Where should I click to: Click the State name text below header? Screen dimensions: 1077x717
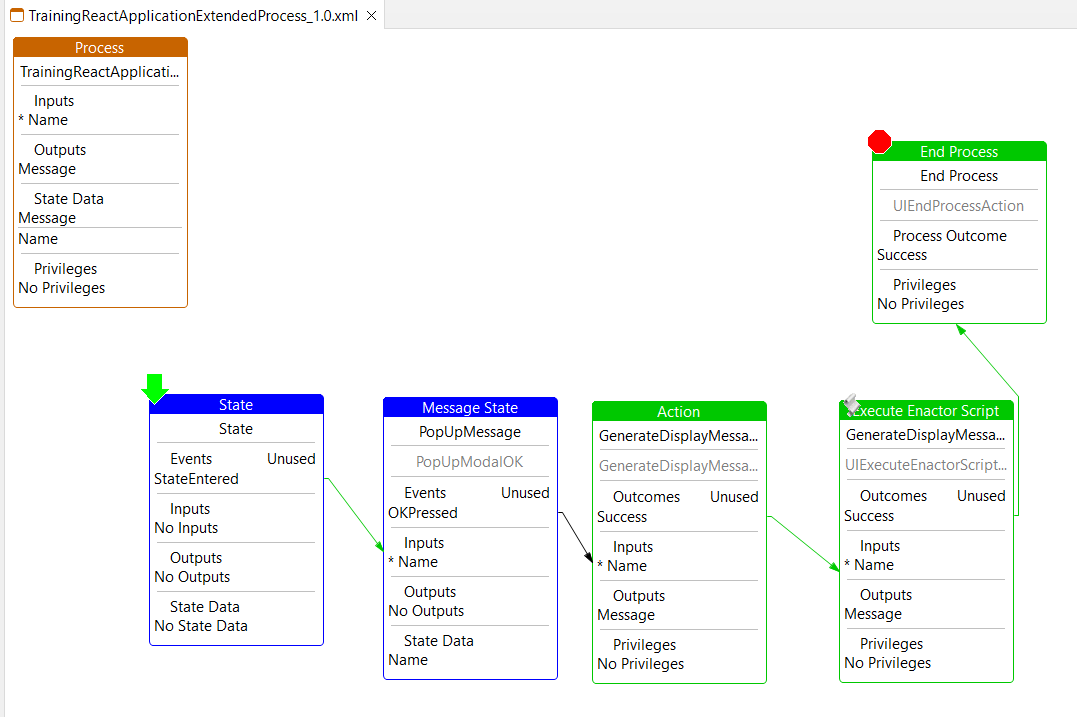coord(236,429)
